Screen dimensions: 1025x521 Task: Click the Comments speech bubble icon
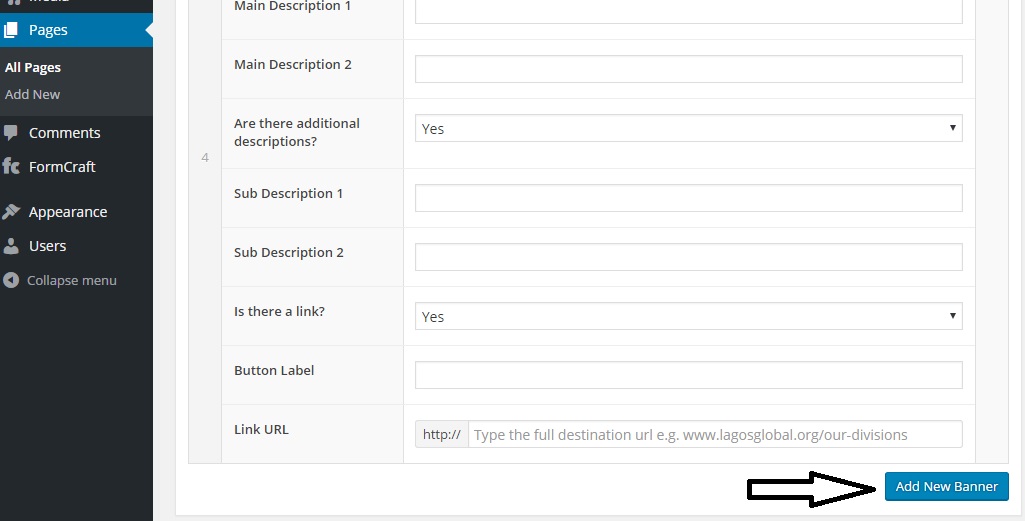tap(11, 133)
